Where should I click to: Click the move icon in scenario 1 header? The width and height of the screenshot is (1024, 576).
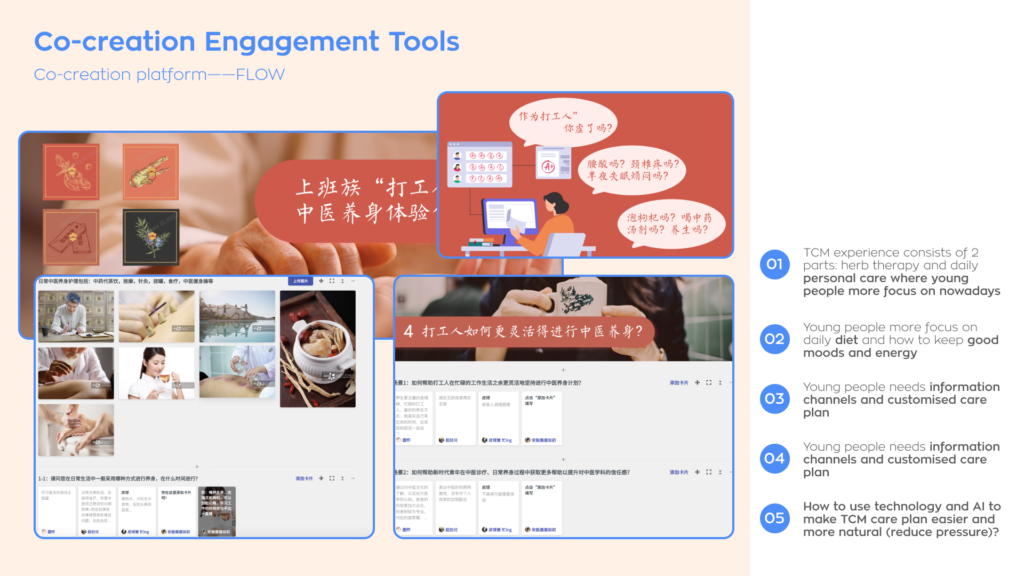click(697, 382)
